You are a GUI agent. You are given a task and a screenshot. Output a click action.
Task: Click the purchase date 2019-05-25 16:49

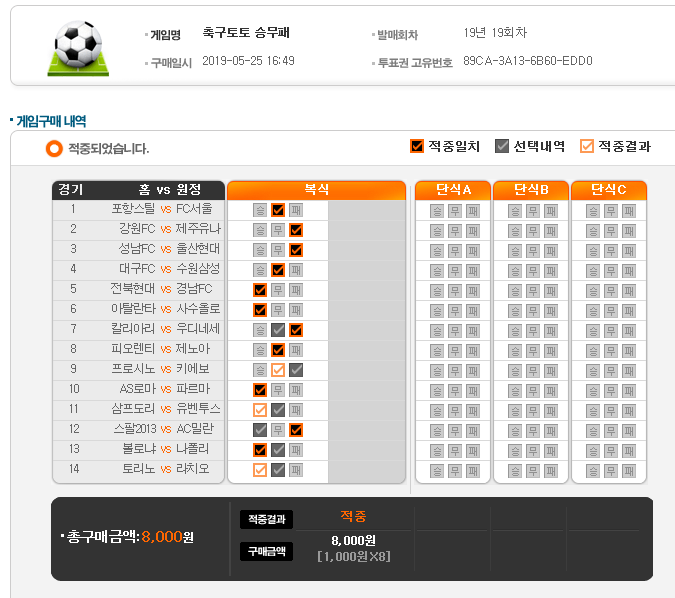248,61
